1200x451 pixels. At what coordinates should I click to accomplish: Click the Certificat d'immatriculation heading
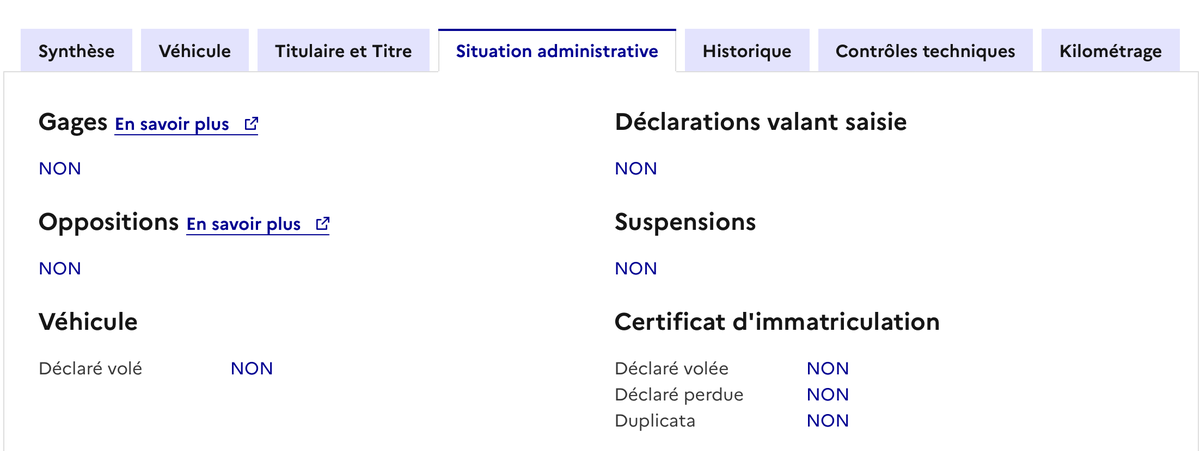777,322
